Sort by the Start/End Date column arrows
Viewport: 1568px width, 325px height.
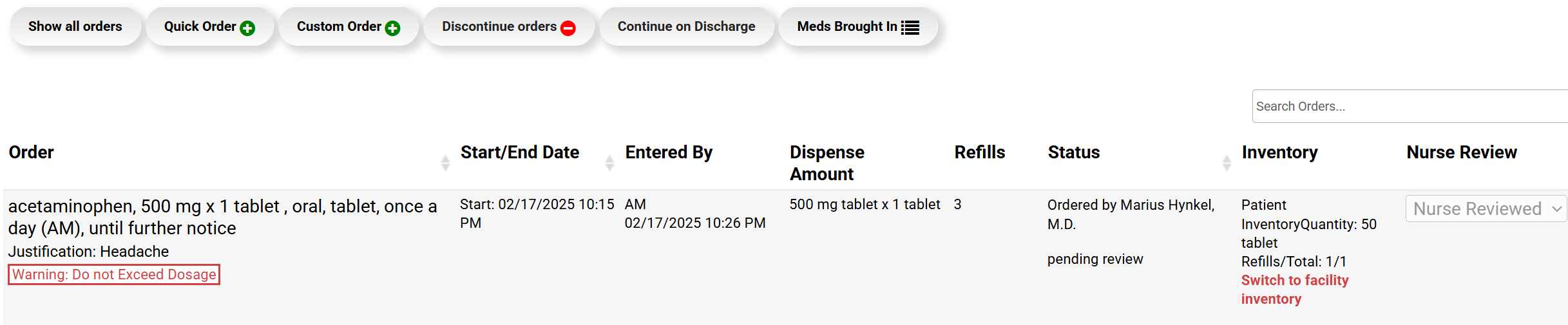[x=609, y=163]
